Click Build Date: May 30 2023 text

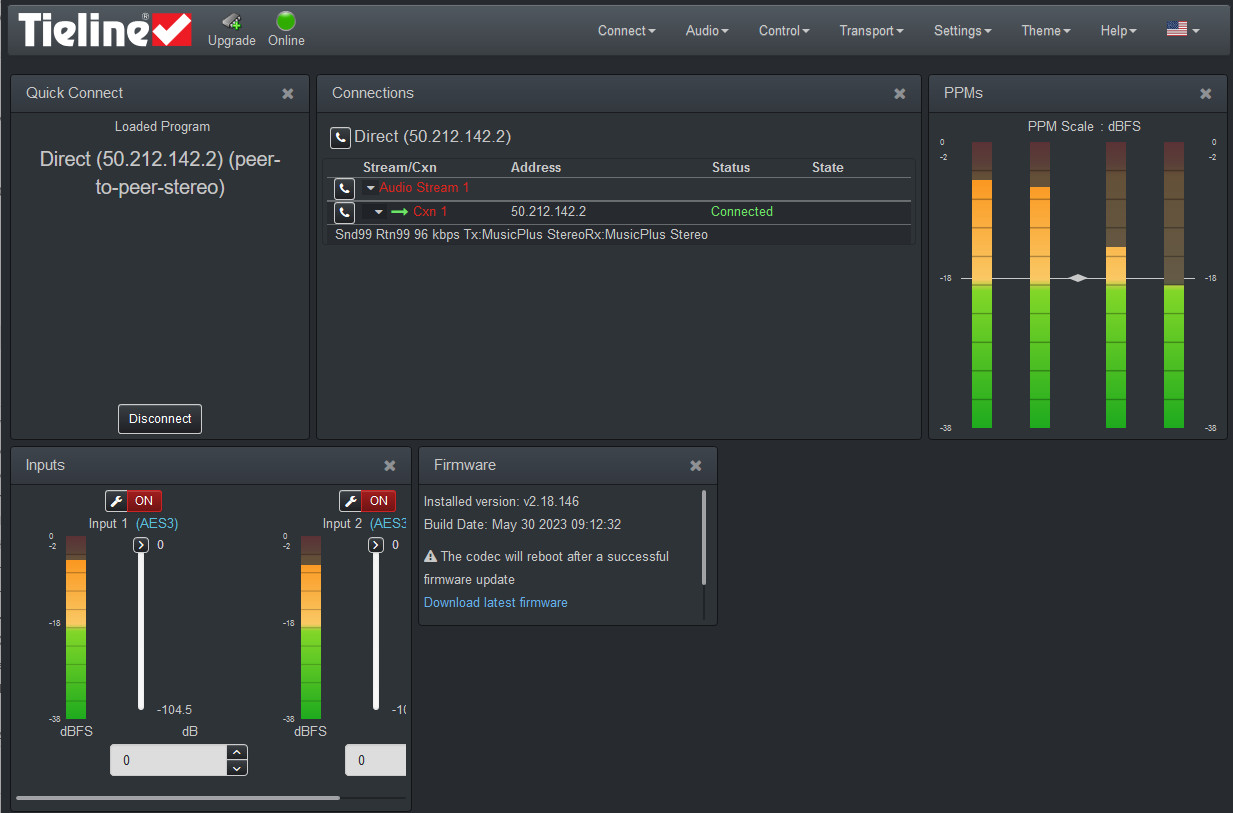click(x=523, y=524)
